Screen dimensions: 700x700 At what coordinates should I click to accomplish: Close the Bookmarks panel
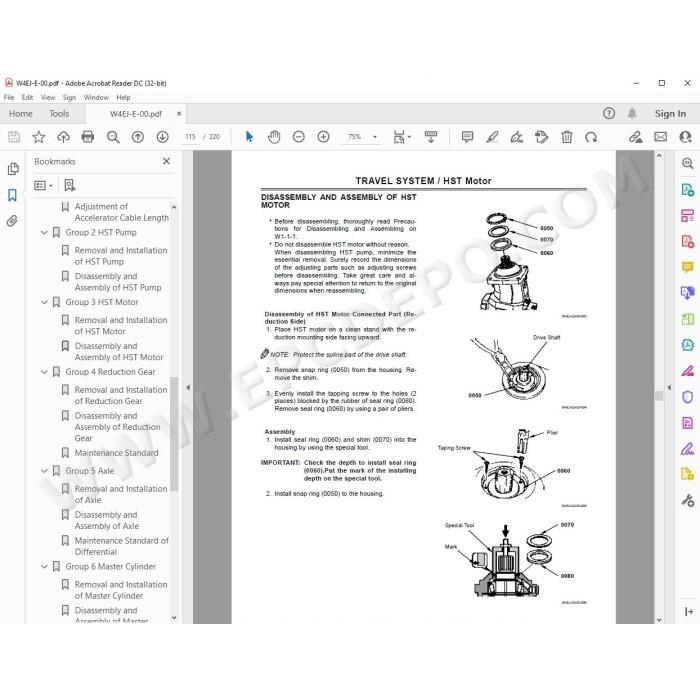[x=167, y=161]
